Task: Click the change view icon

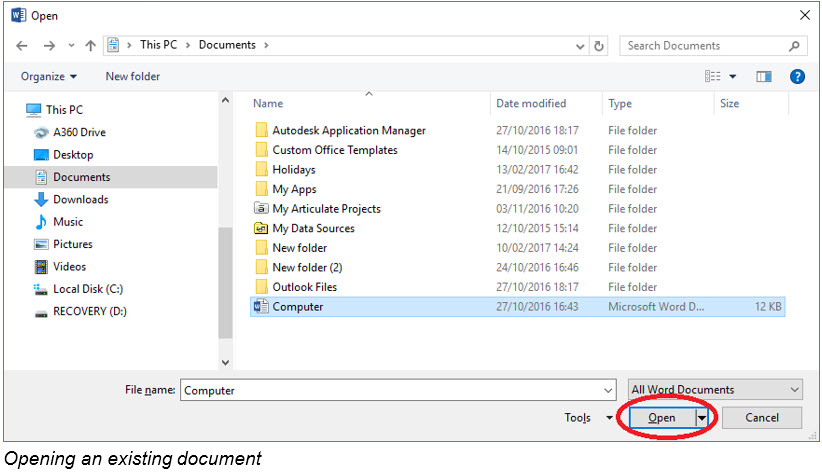Action: point(712,77)
